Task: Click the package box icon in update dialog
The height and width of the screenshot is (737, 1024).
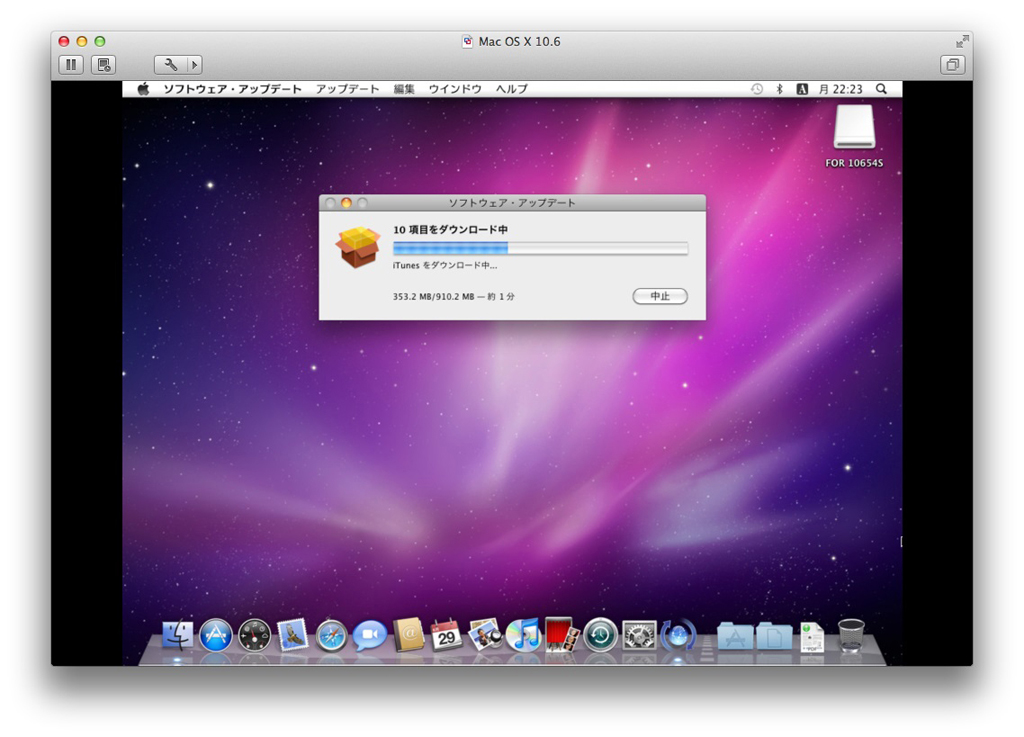Action: tap(357, 246)
